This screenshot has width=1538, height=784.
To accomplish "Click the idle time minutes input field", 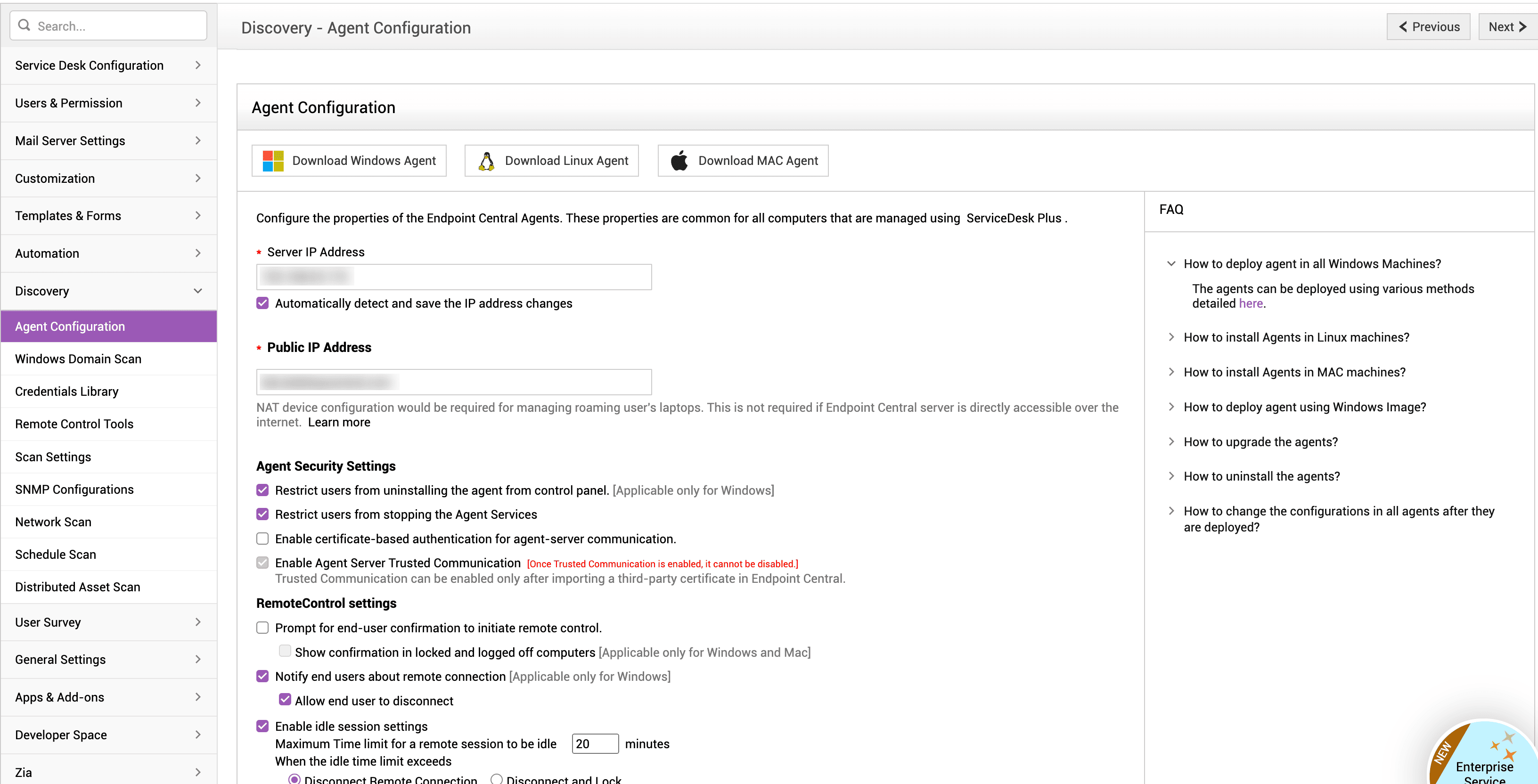I will click(x=595, y=743).
